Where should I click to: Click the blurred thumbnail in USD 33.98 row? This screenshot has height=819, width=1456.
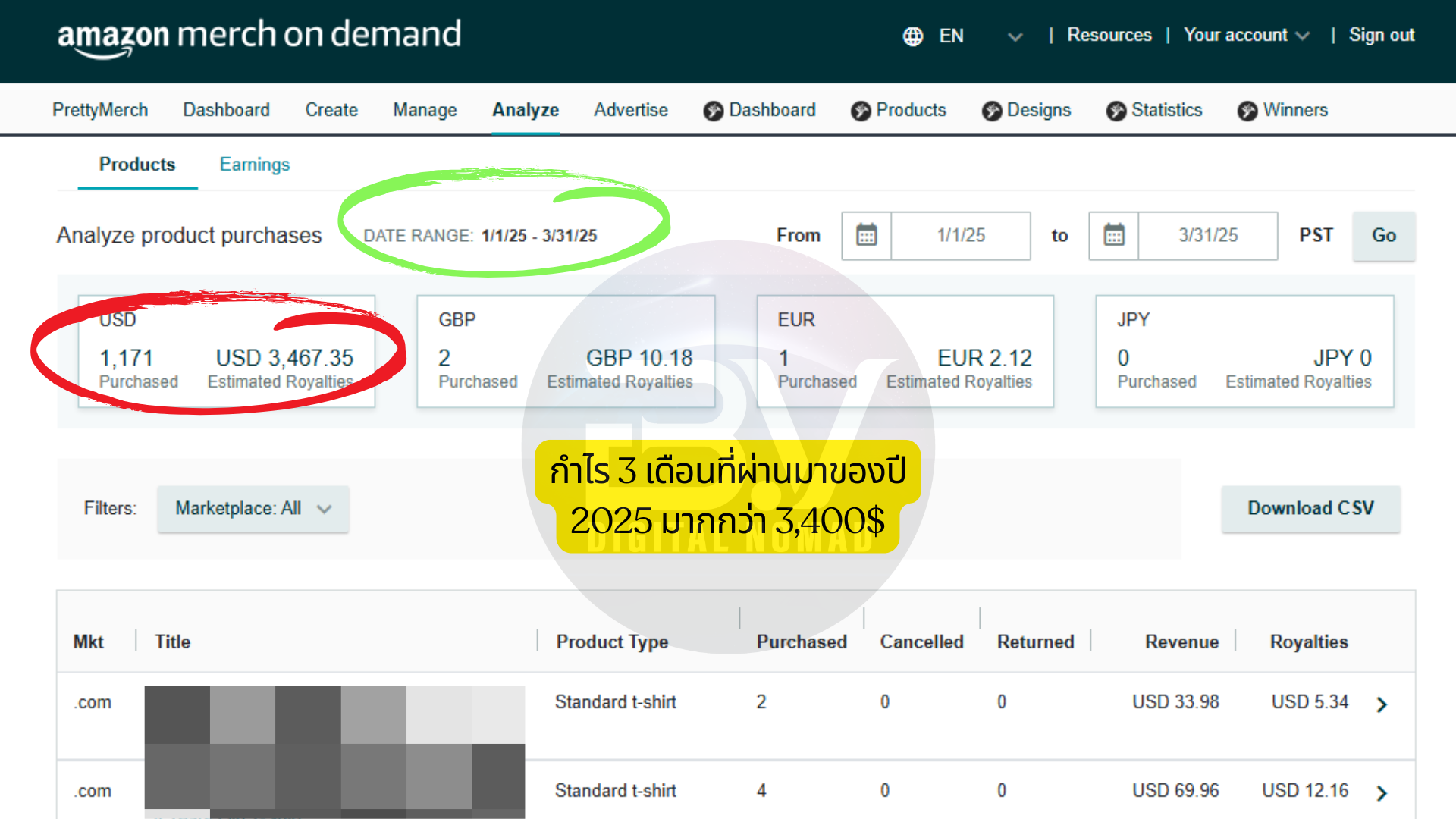(x=334, y=715)
